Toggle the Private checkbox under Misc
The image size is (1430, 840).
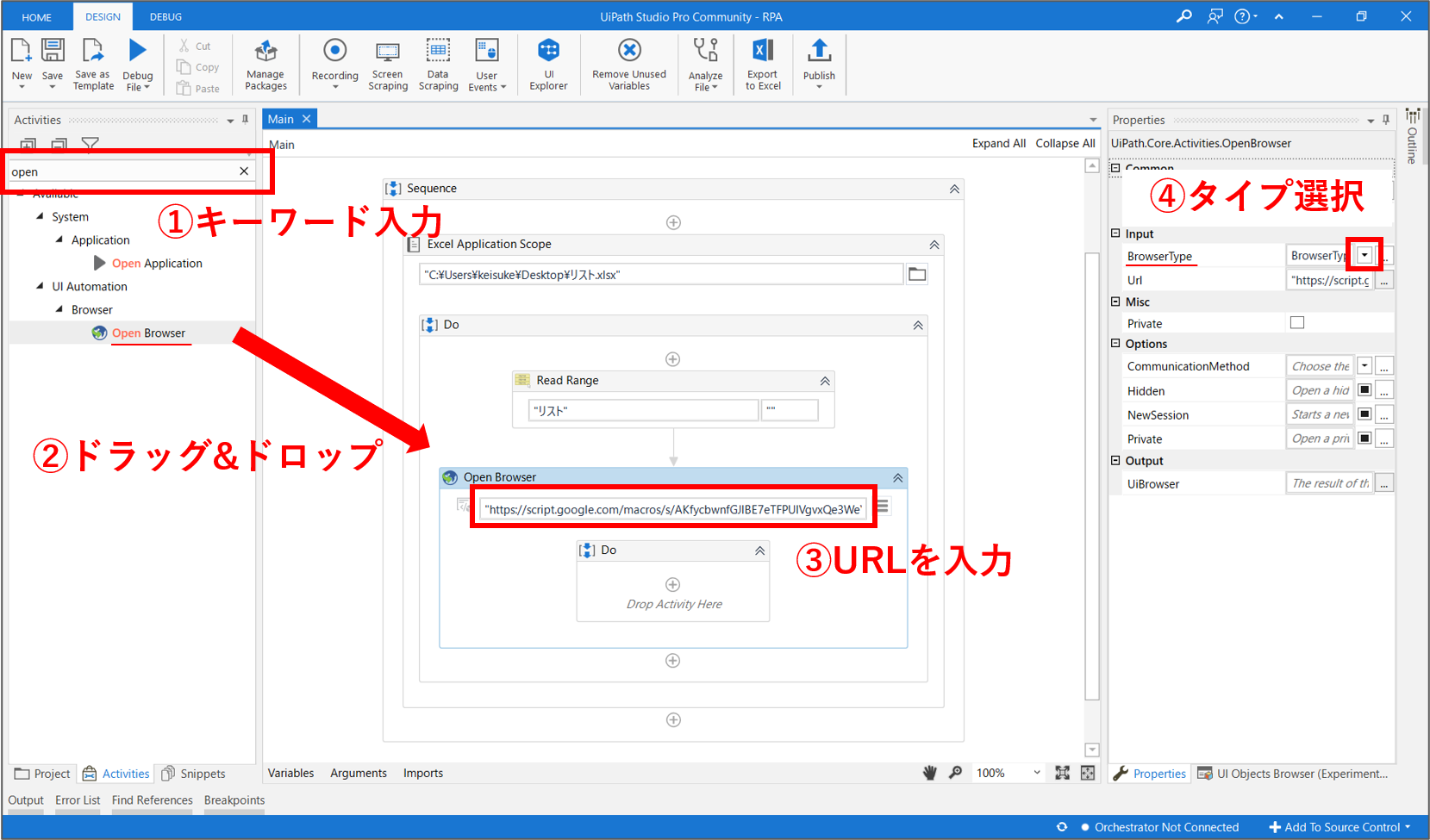coord(1297,323)
